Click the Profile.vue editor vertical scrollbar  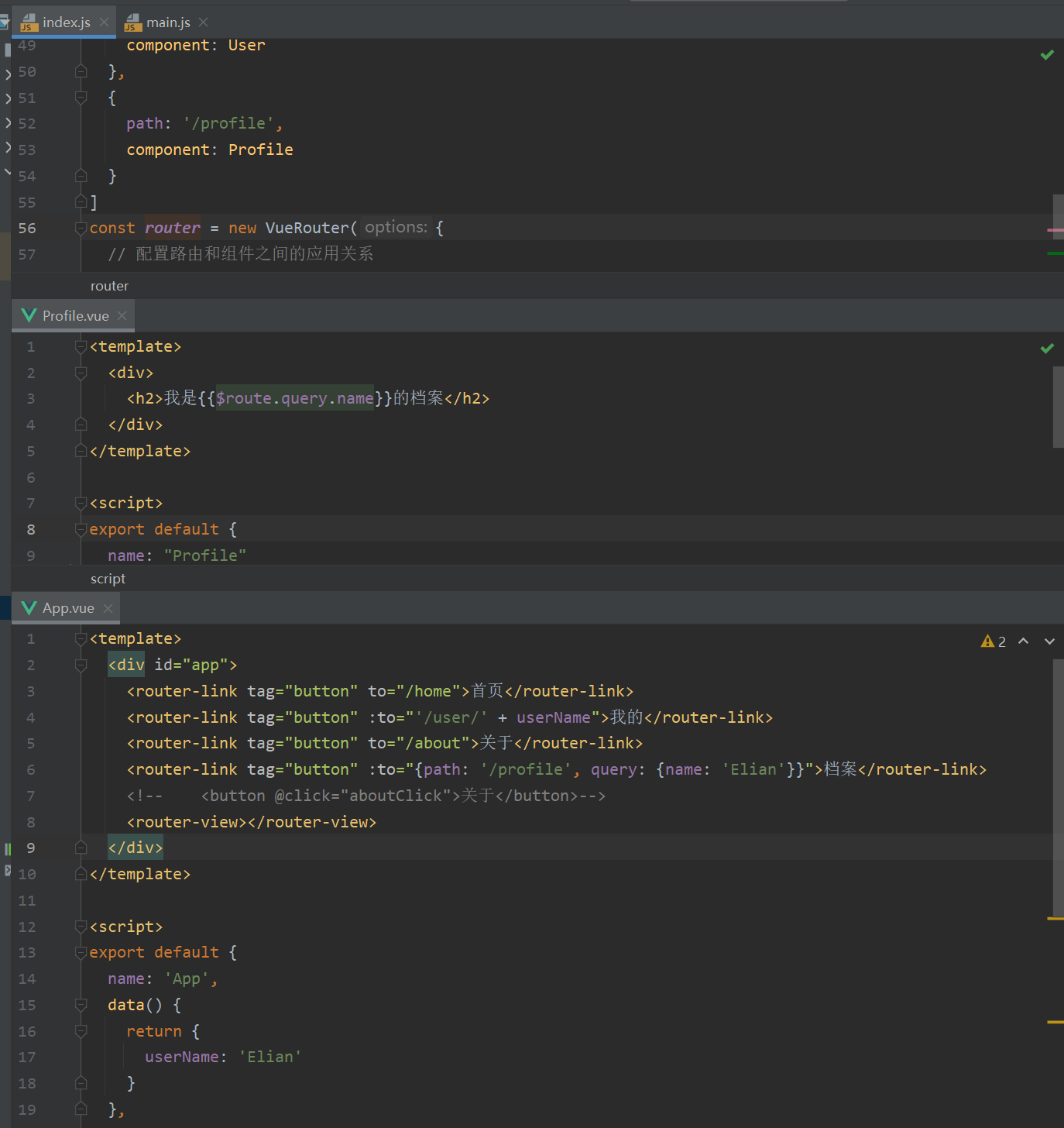pos(1058,407)
